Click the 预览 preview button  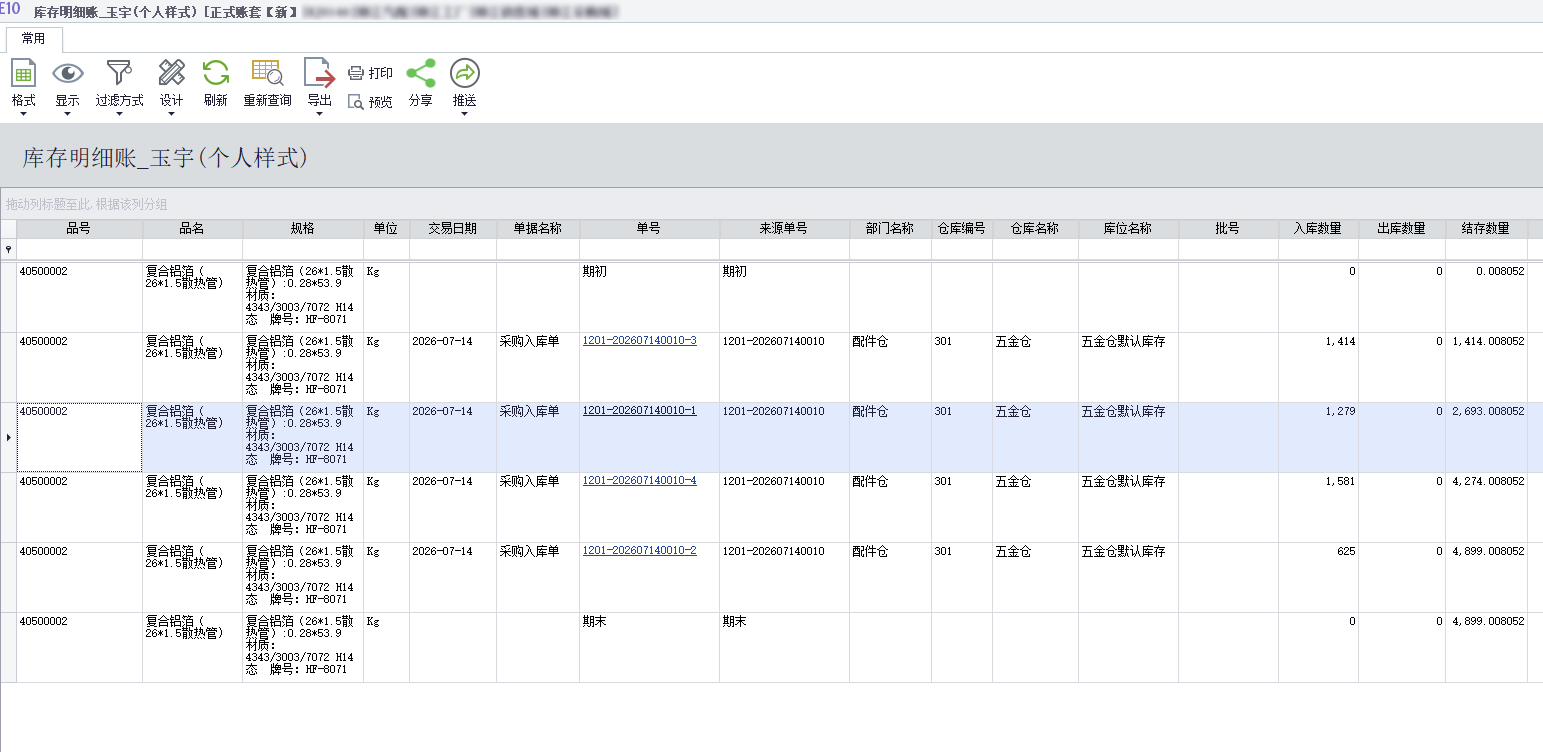point(370,101)
